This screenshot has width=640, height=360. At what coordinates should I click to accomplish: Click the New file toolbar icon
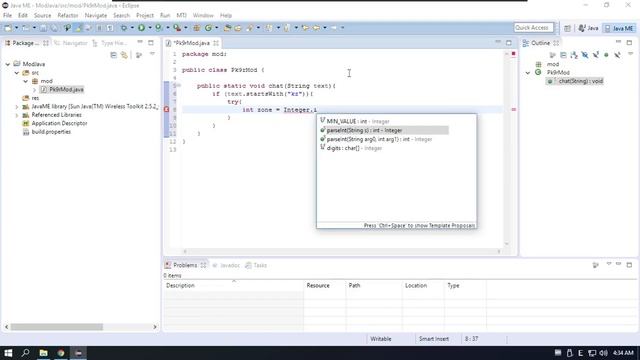[x=8, y=28]
